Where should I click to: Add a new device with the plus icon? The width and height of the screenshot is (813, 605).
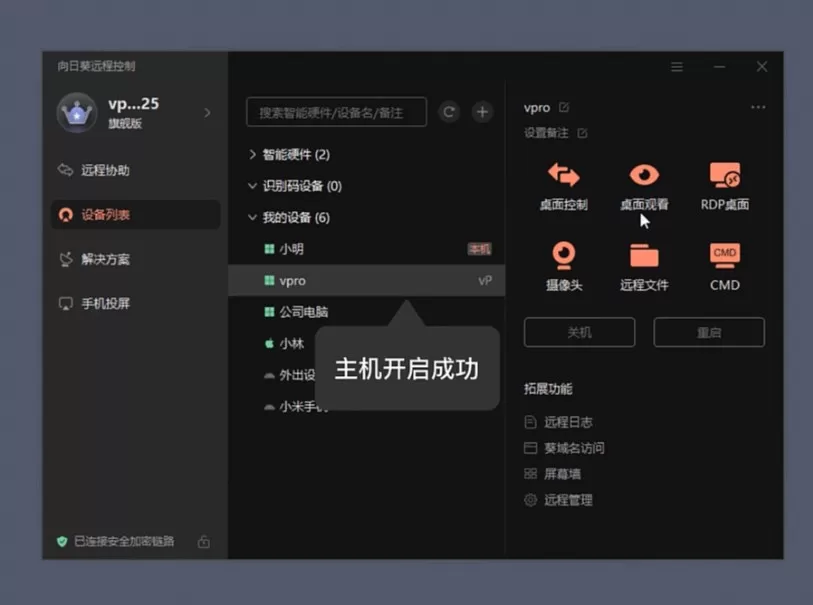[484, 111]
